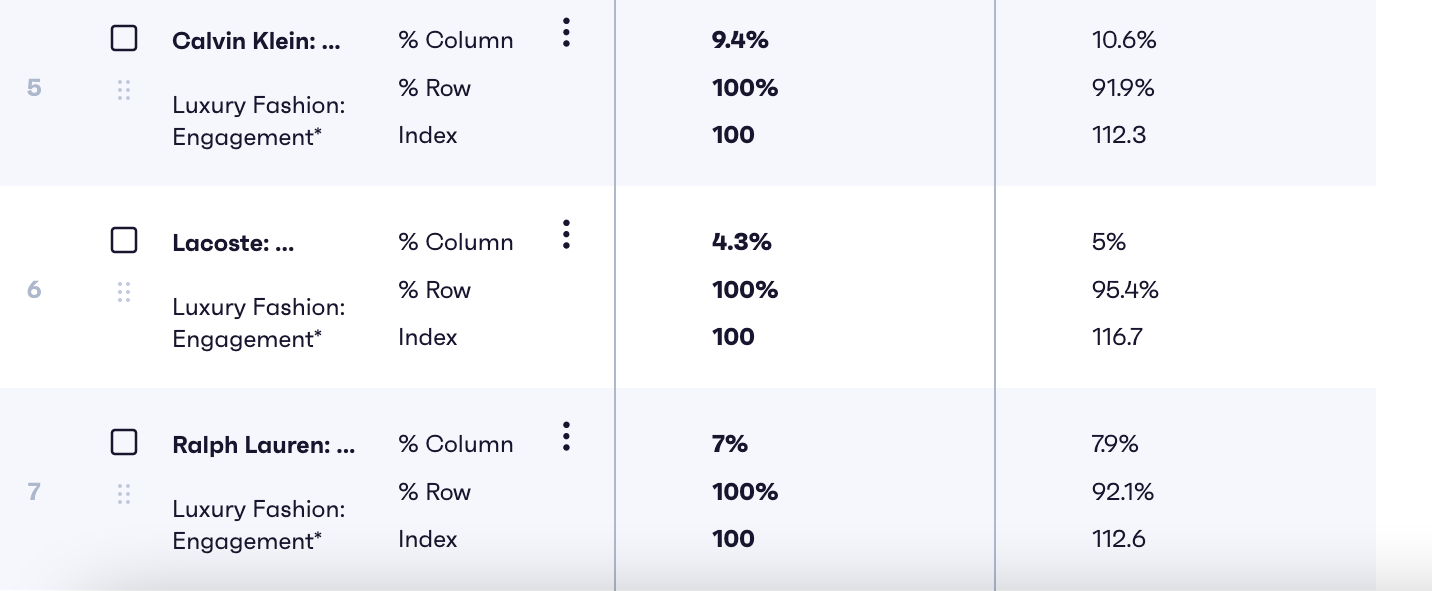This screenshot has height=591, width=1432.
Task: Click the Luxury Fashion Engagement label under Lacoste
Action: click(258, 323)
